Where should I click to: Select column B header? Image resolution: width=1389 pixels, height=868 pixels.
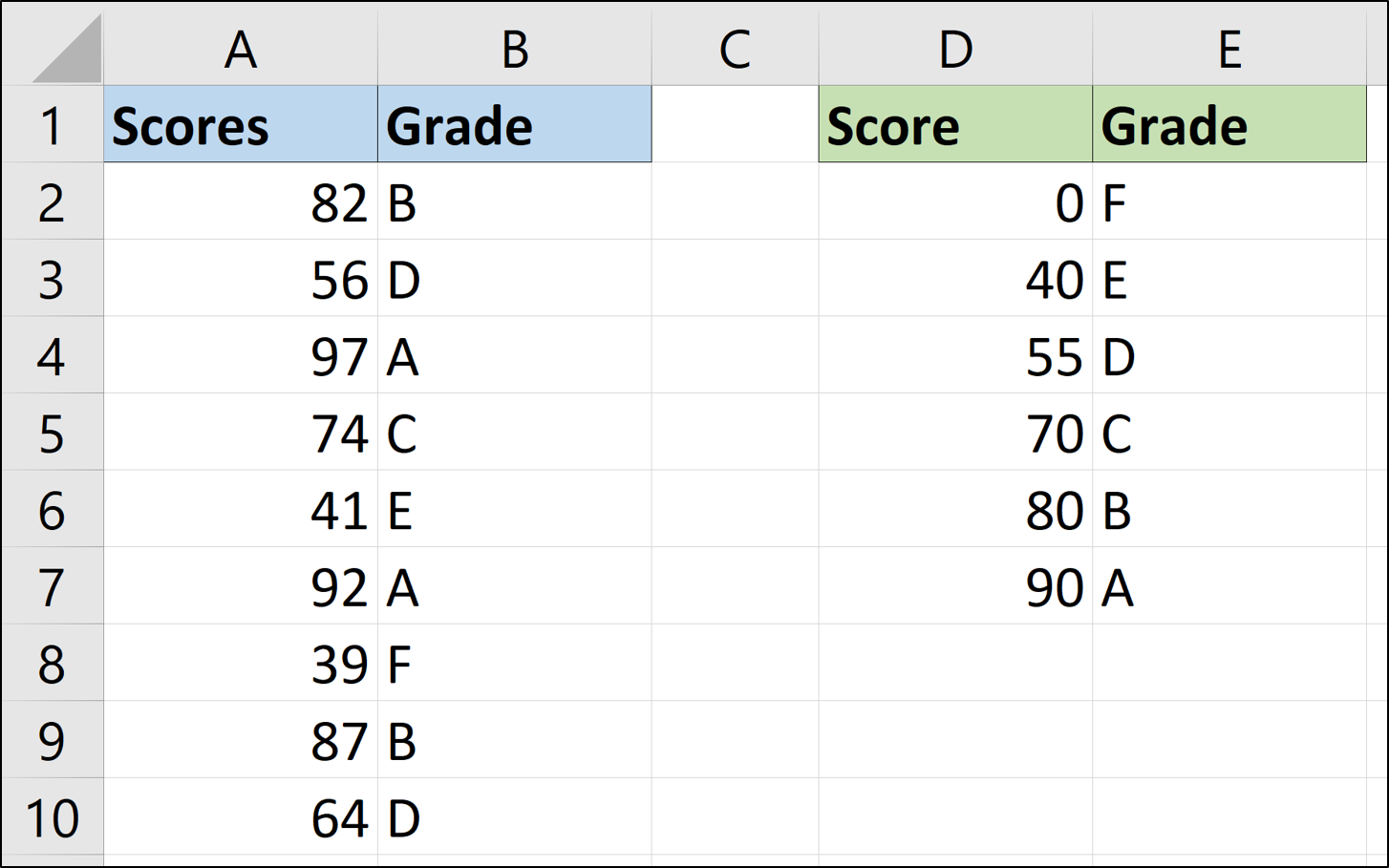tap(515, 50)
